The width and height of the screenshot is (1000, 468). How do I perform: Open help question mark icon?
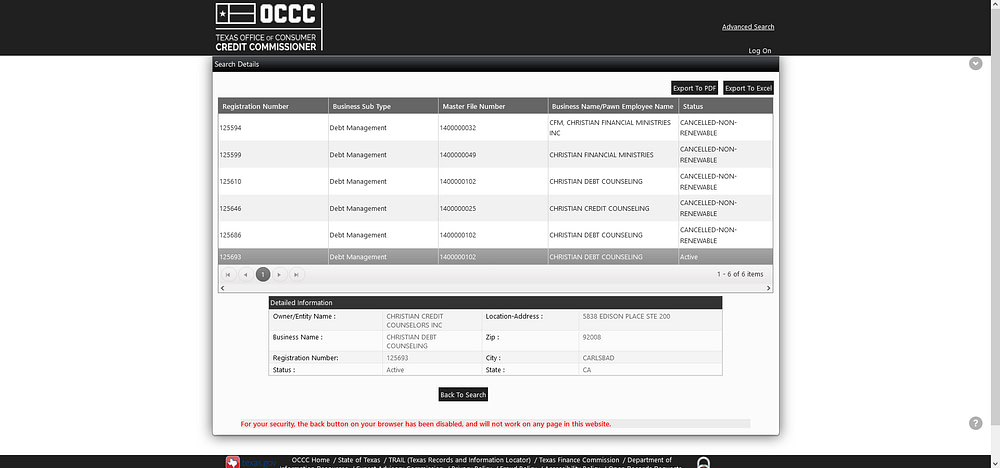point(976,423)
